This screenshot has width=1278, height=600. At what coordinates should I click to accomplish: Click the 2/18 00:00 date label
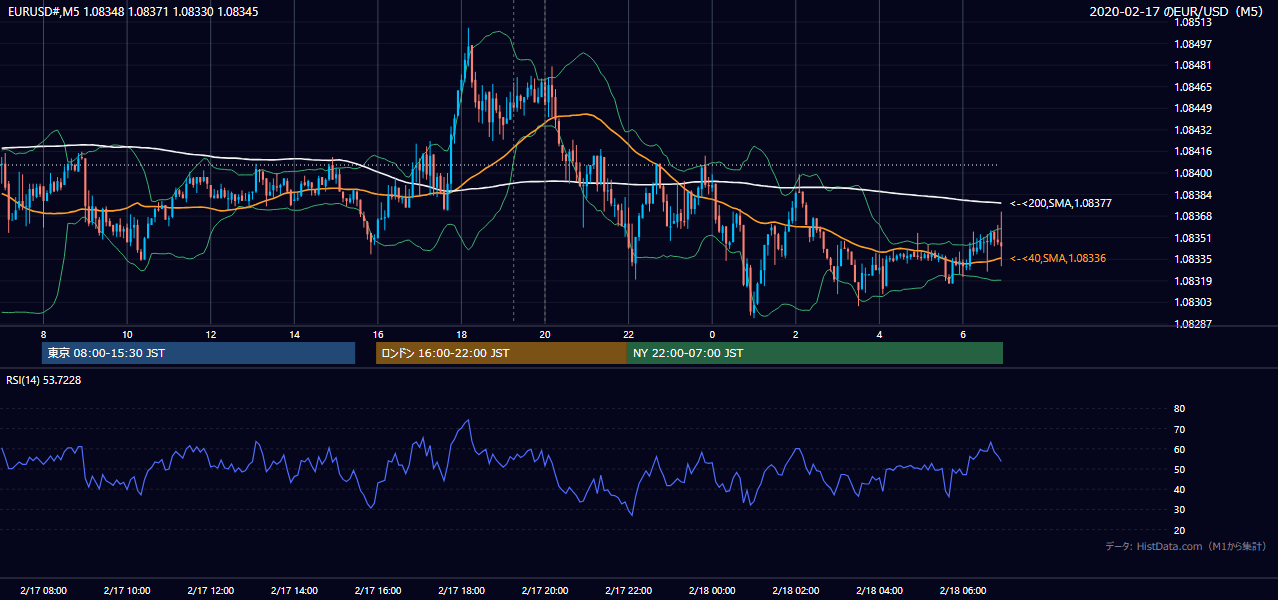click(x=712, y=591)
